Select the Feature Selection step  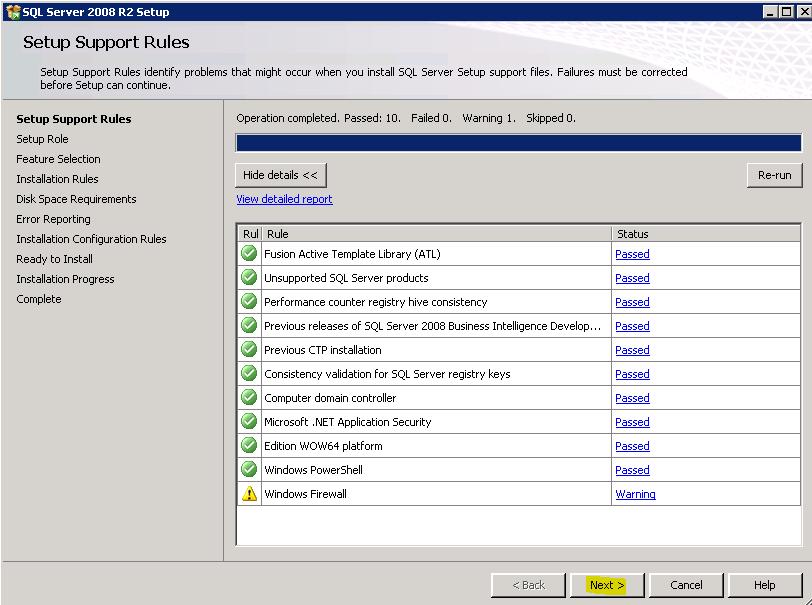point(58,159)
